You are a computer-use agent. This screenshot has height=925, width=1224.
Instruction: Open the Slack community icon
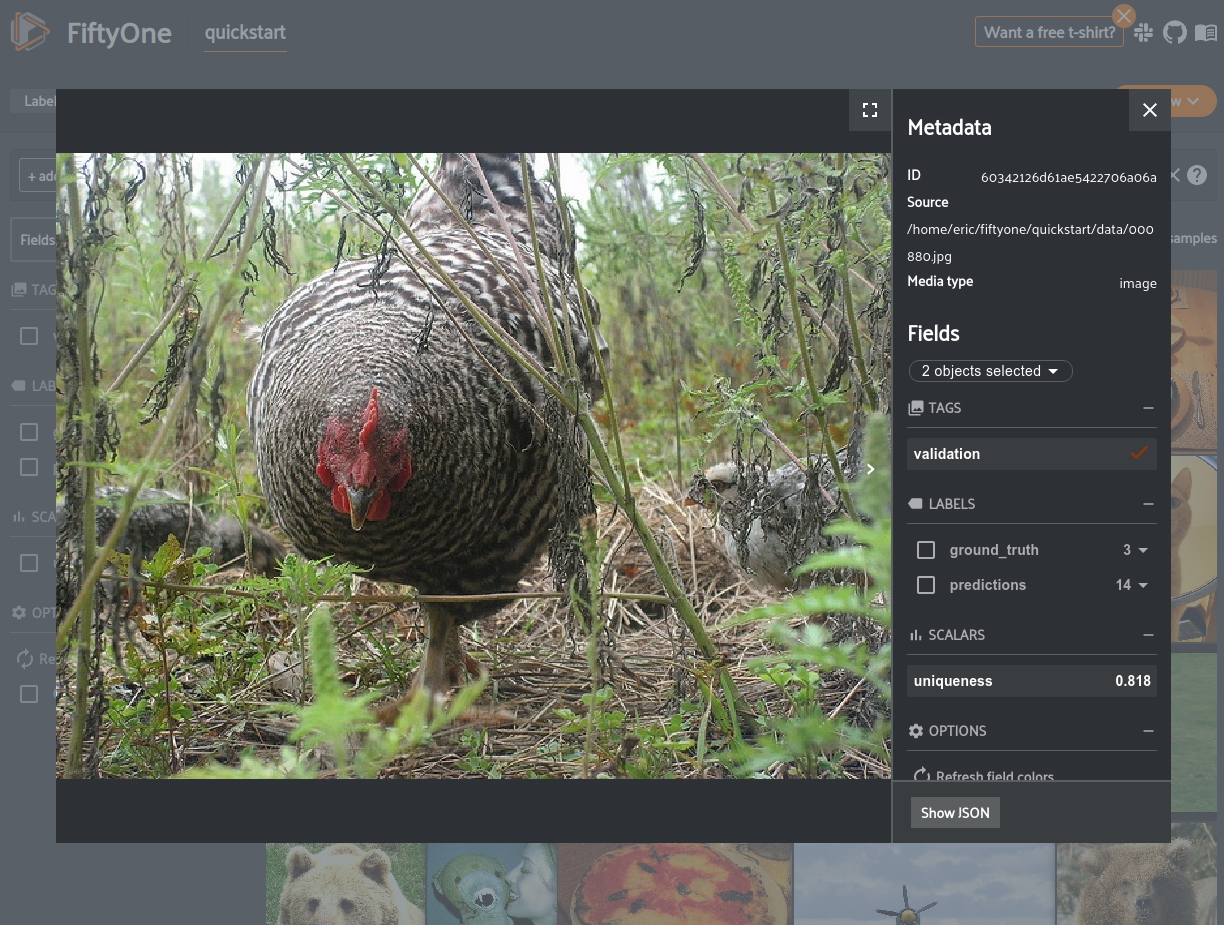pos(1143,31)
